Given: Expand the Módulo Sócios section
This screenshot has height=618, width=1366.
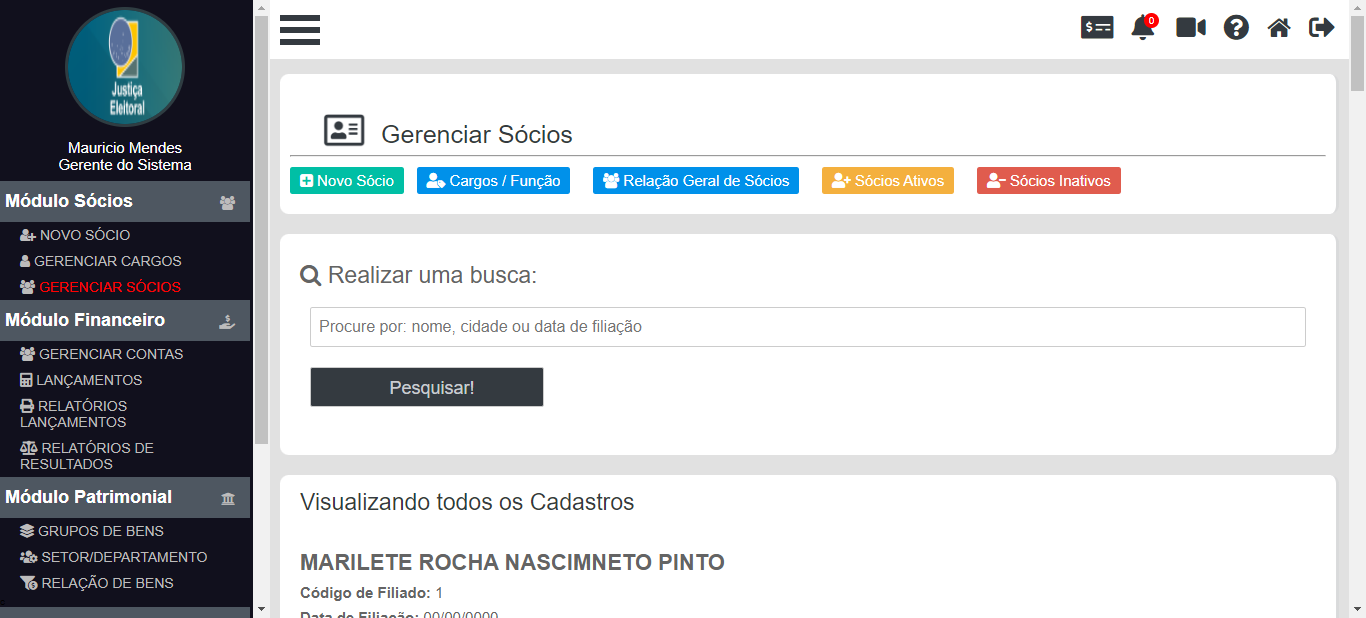Looking at the screenshot, I should click(x=125, y=201).
